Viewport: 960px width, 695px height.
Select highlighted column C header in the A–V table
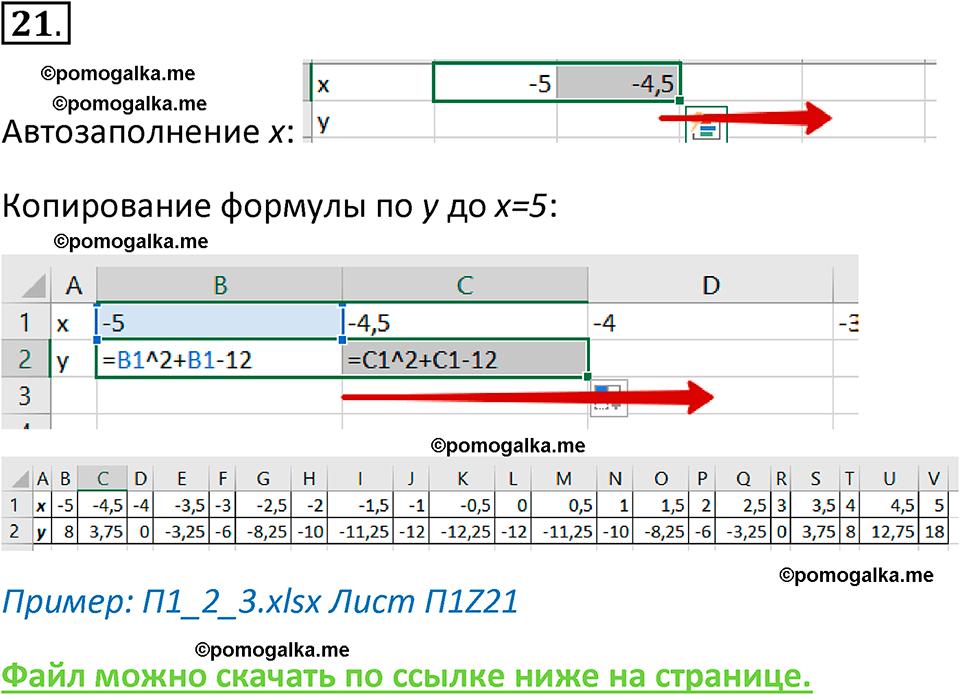point(103,478)
